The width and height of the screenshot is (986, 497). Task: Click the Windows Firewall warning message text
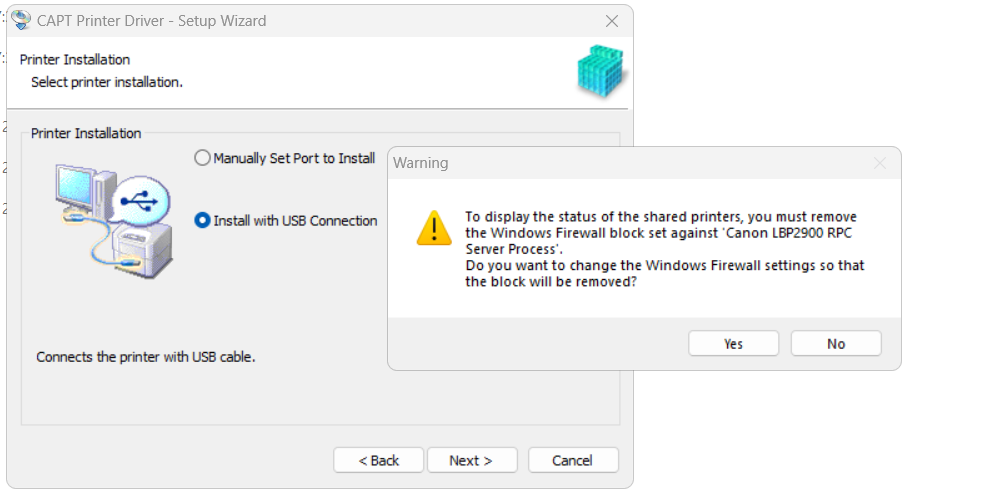click(665, 249)
